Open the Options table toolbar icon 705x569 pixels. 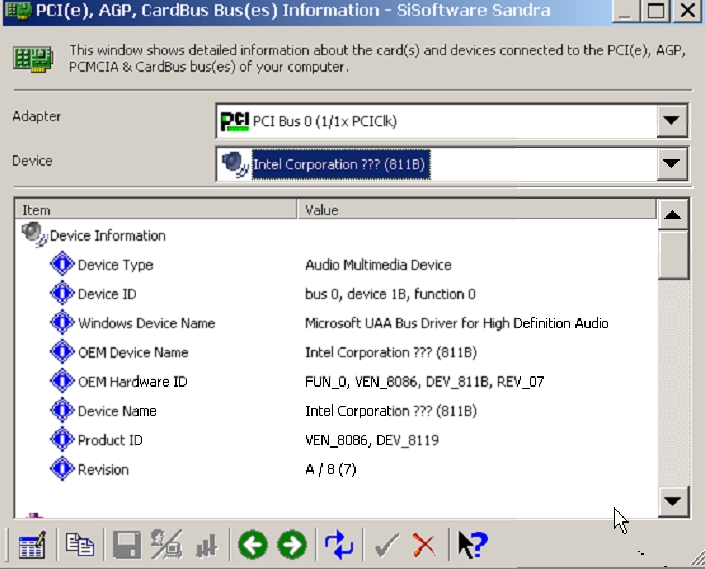(x=31, y=545)
